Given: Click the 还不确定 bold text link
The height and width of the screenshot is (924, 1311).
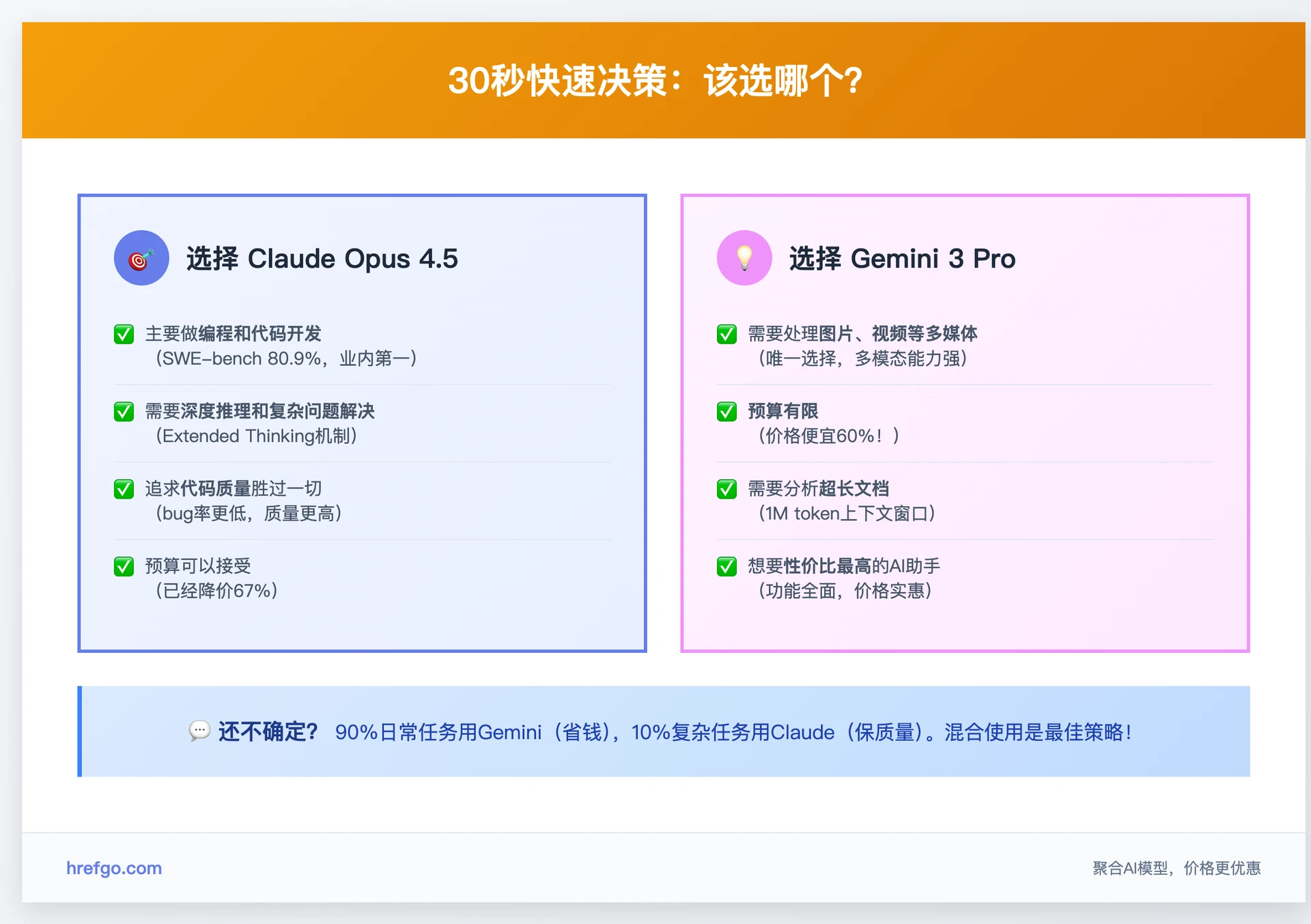Looking at the screenshot, I should [x=269, y=731].
